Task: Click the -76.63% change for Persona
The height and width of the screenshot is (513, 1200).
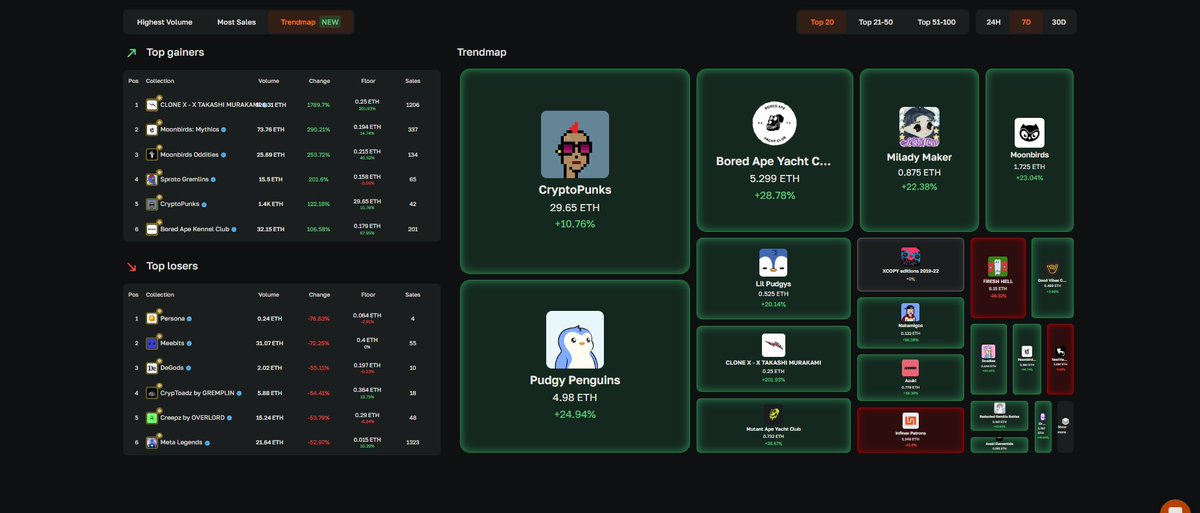Action: click(x=319, y=319)
